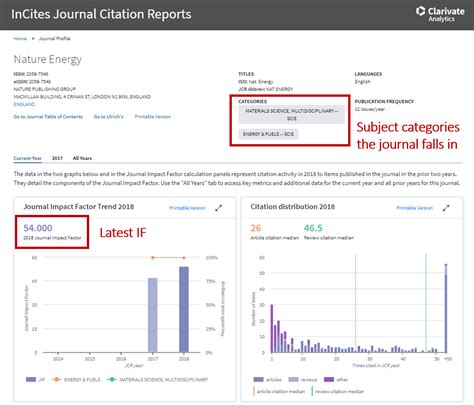This screenshot has height=405, width=474.
Task: Click the InCites Journal Citation Reports header
Action: (x=101, y=14)
